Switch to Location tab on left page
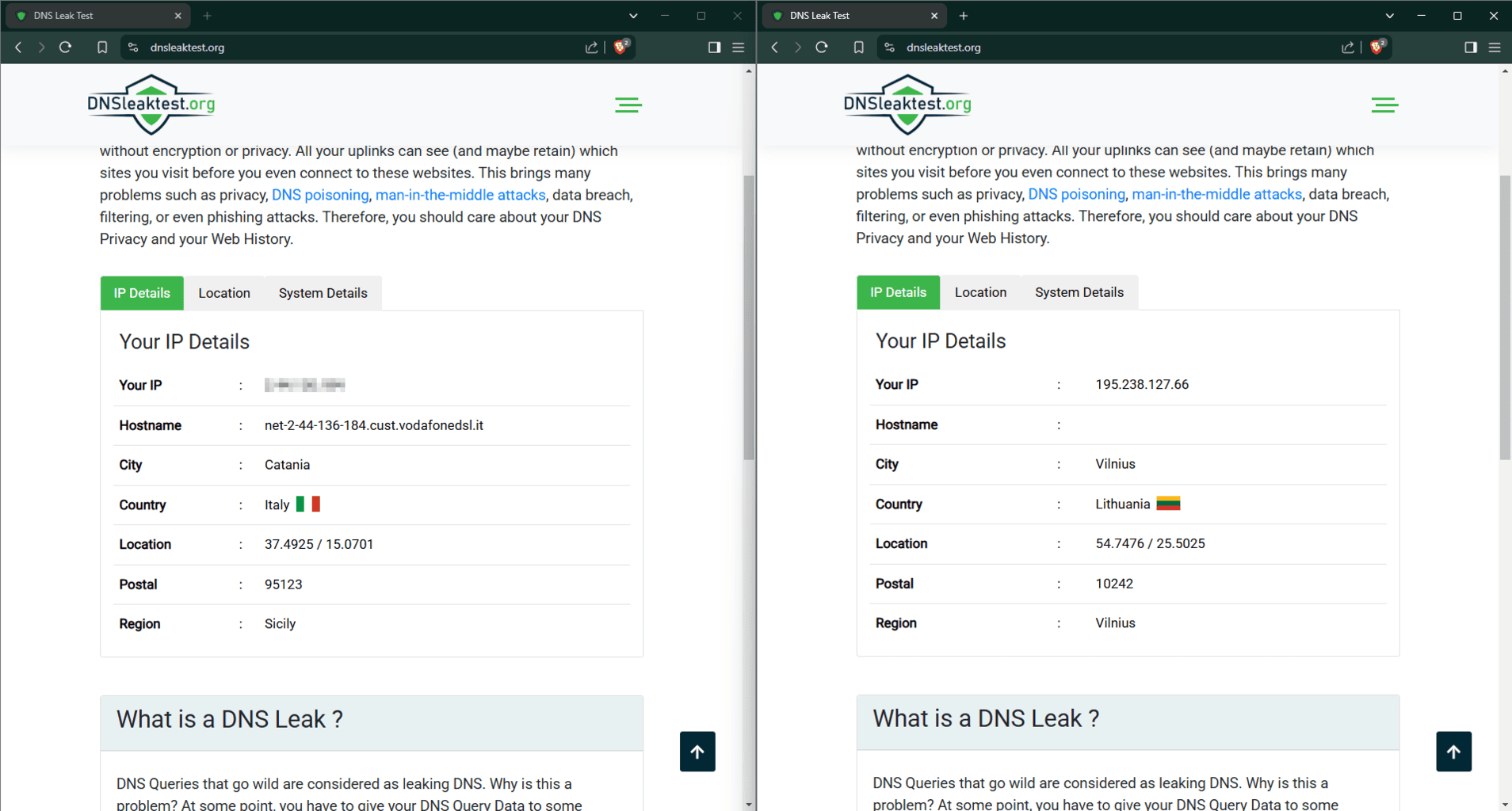The height and width of the screenshot is (811, 1512). pos(224,293)
